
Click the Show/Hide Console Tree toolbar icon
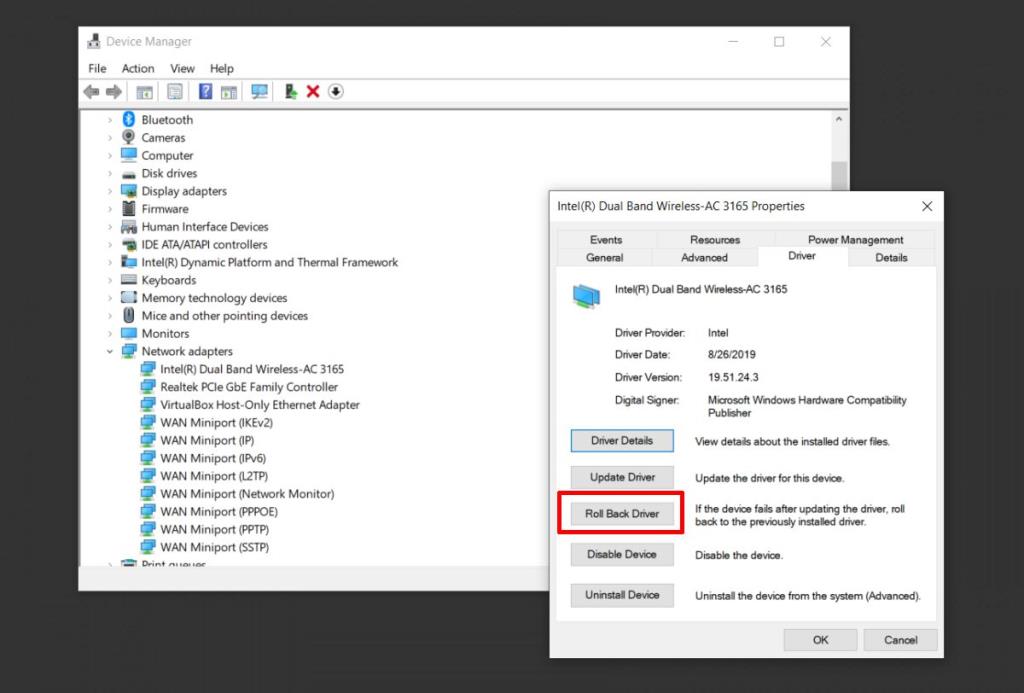click(143, 91)
